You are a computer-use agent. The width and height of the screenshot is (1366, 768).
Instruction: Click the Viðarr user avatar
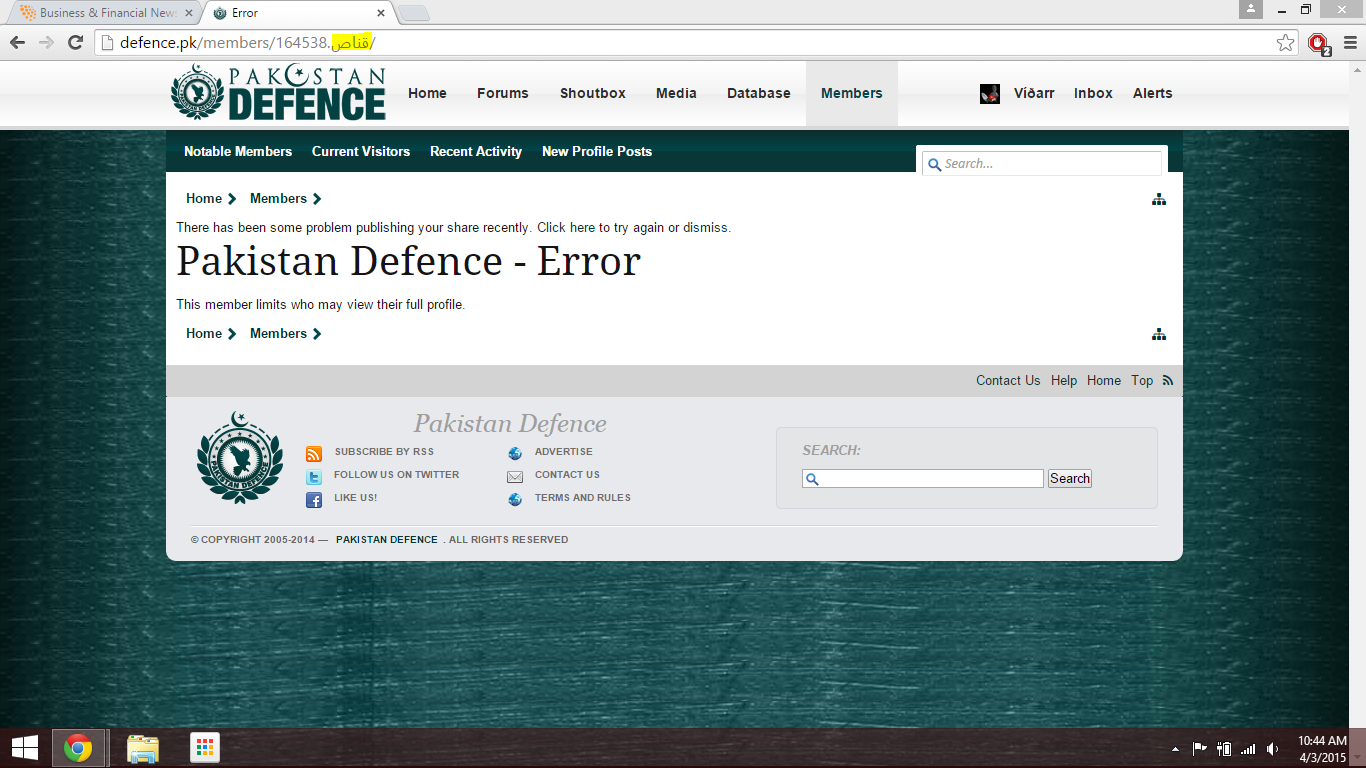[990, 93]
